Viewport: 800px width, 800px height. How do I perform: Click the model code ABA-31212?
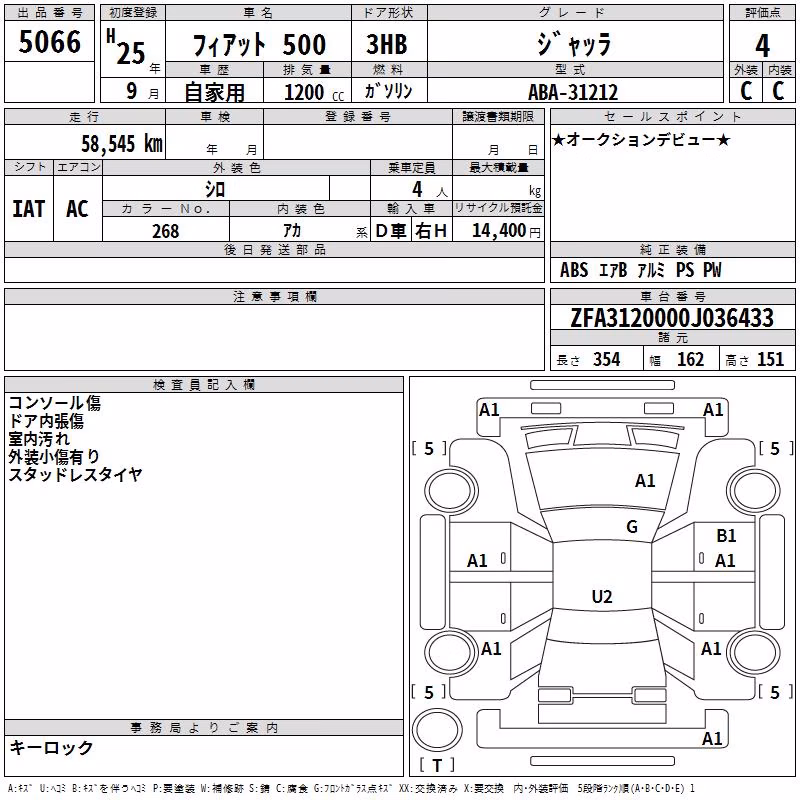[573, 92]
